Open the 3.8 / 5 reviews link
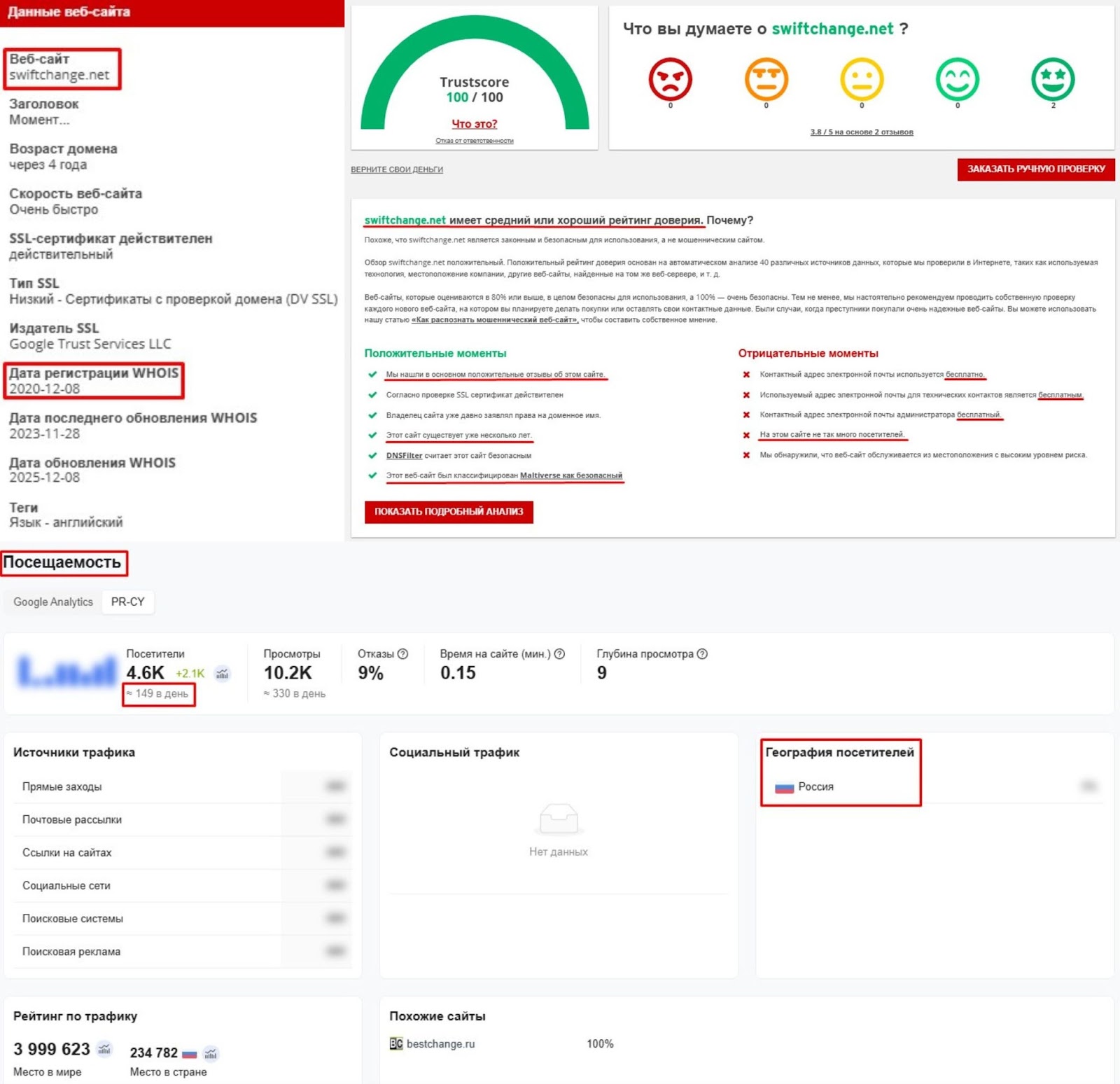 click(862, 132)
